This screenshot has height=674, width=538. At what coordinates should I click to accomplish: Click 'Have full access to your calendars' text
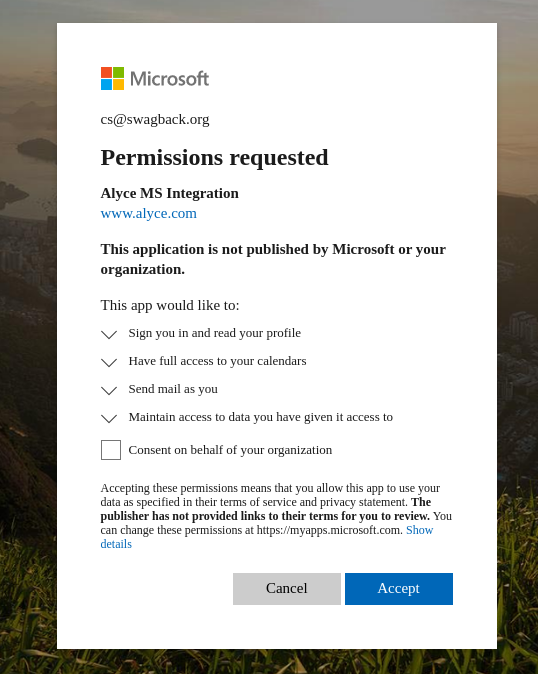217,361
